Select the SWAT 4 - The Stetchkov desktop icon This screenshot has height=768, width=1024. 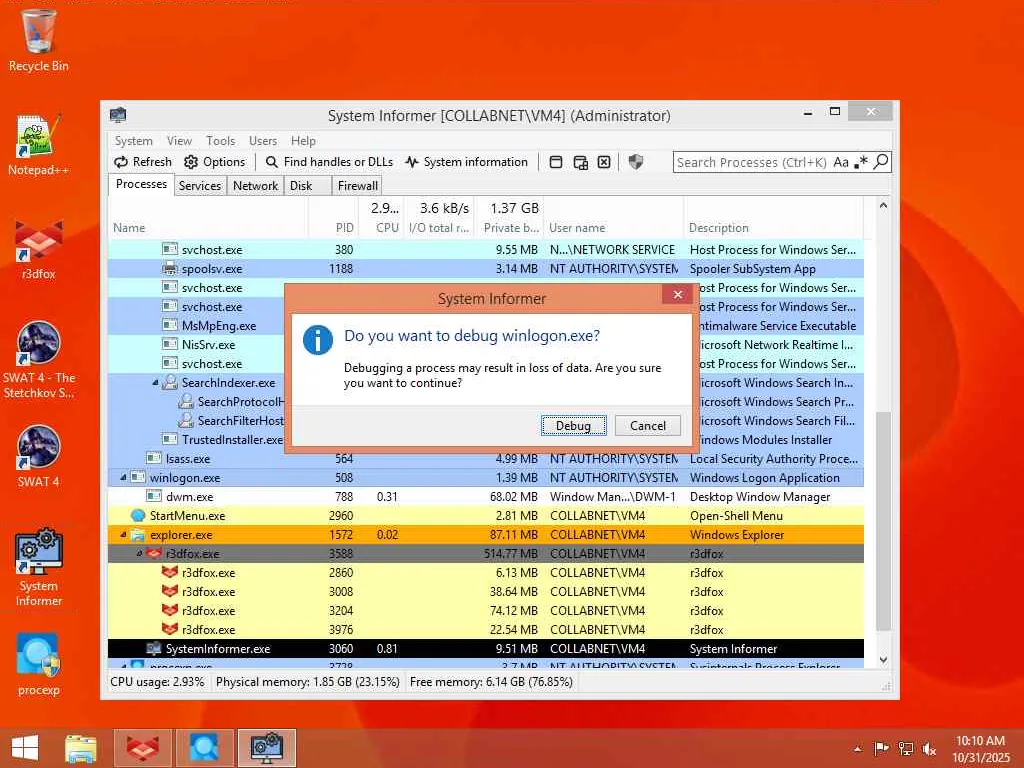[x=39, y=360]
